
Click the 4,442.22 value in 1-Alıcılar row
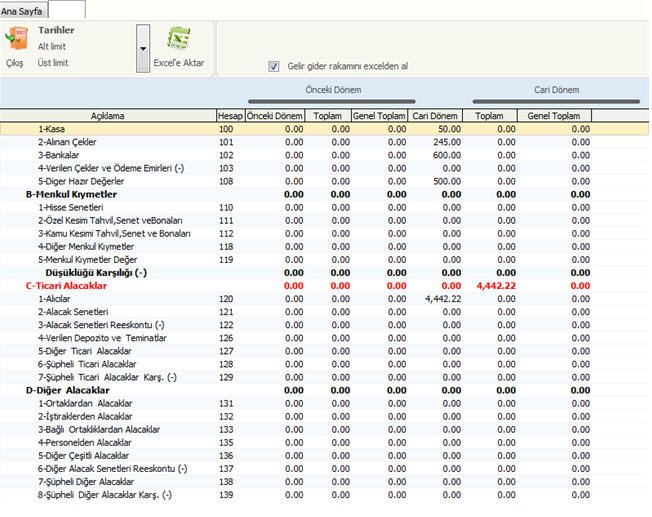click(x=442, y=298)
